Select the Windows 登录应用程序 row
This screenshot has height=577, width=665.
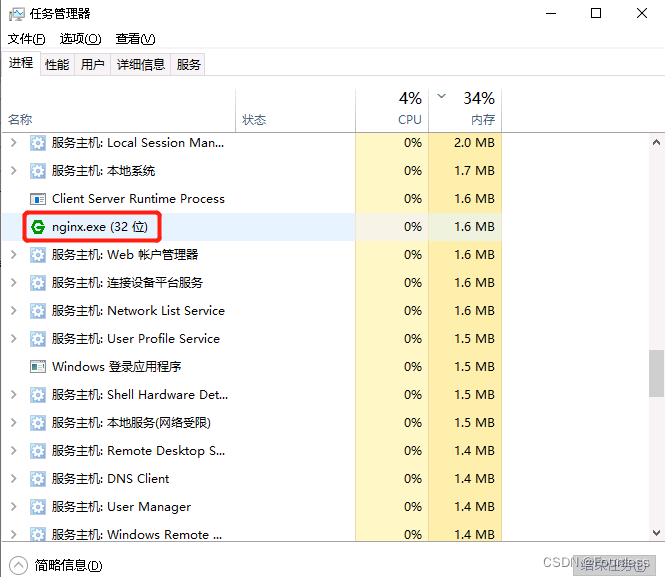[x=252, y=367]
